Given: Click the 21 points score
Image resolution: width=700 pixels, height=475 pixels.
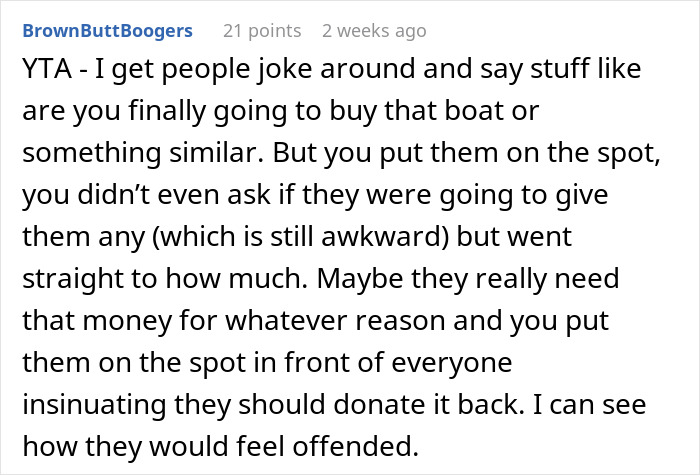Looking at the screenshot, I should 260,31.
